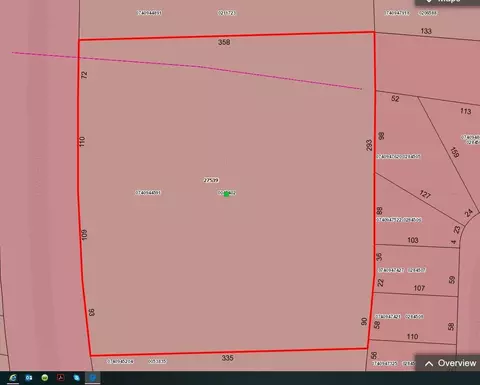Open Outlook from the taskbar

click(x=29, y=377)
